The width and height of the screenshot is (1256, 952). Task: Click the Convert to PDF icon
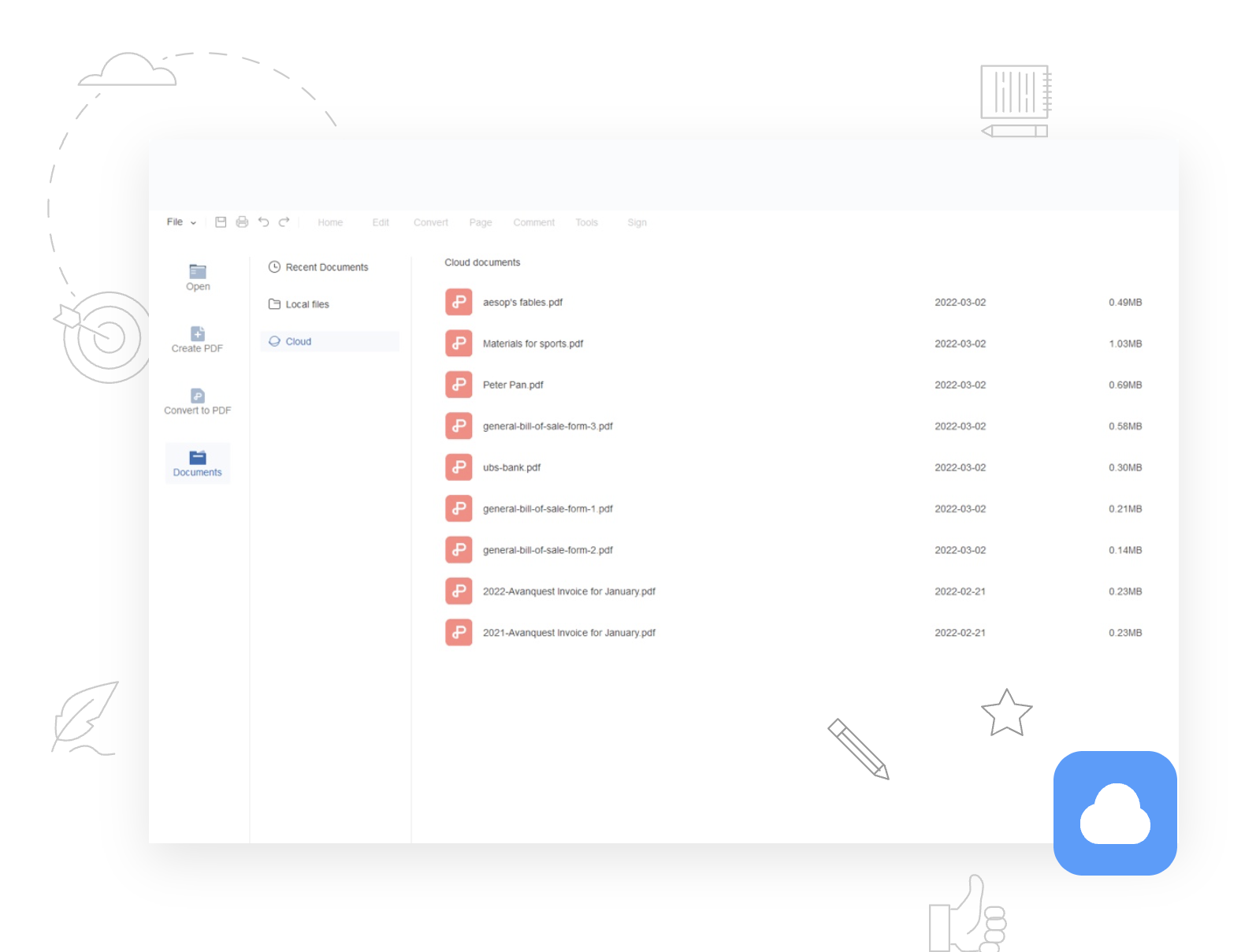point(198,396)
